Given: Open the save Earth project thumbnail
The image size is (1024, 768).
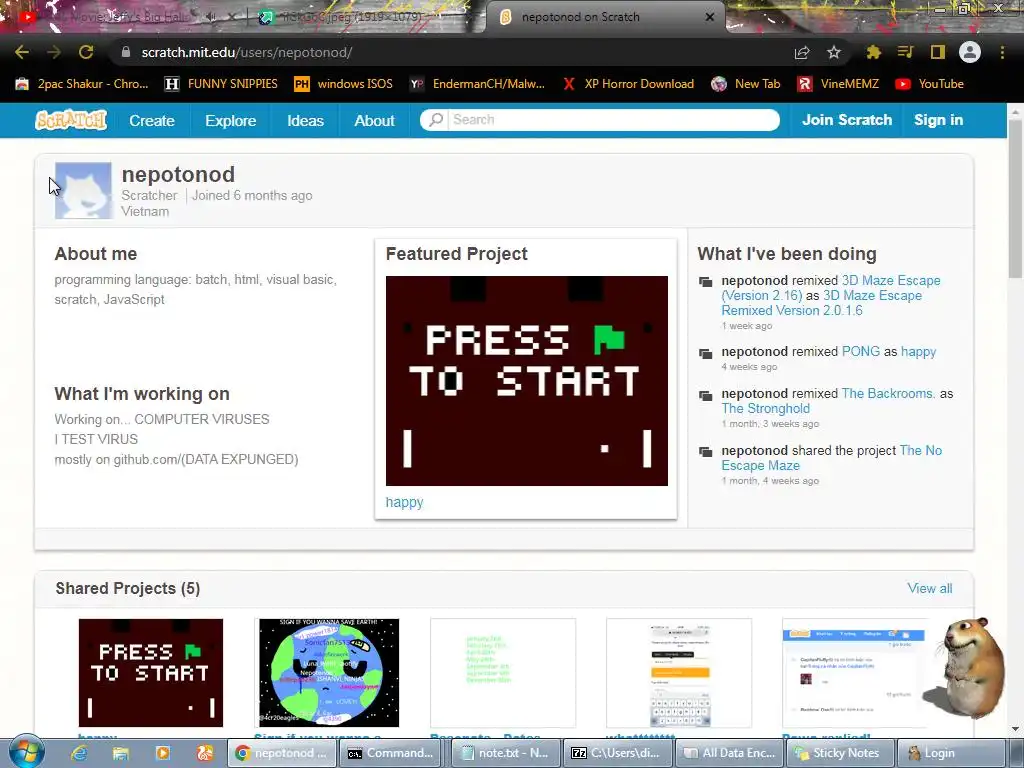Looking at the screenshot, I should coord(328,673).
